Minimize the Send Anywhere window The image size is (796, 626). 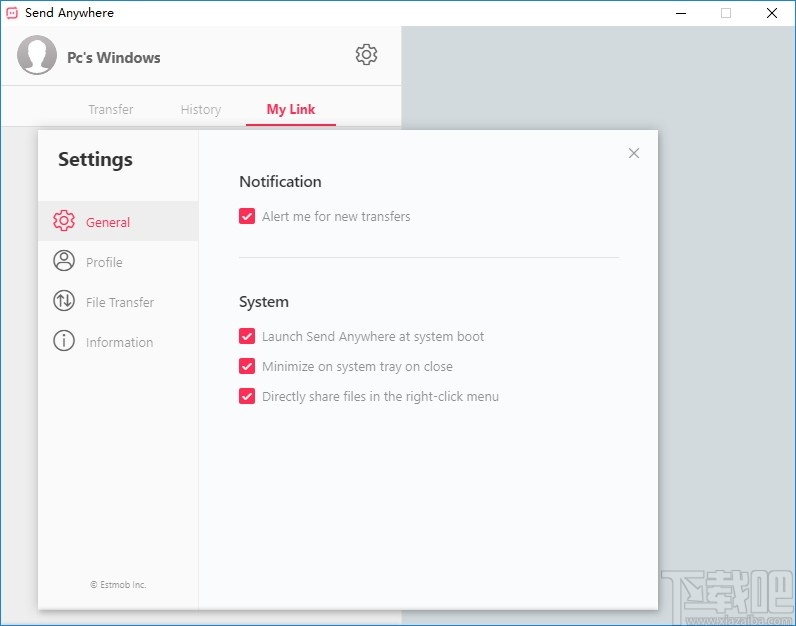[681, 13]
